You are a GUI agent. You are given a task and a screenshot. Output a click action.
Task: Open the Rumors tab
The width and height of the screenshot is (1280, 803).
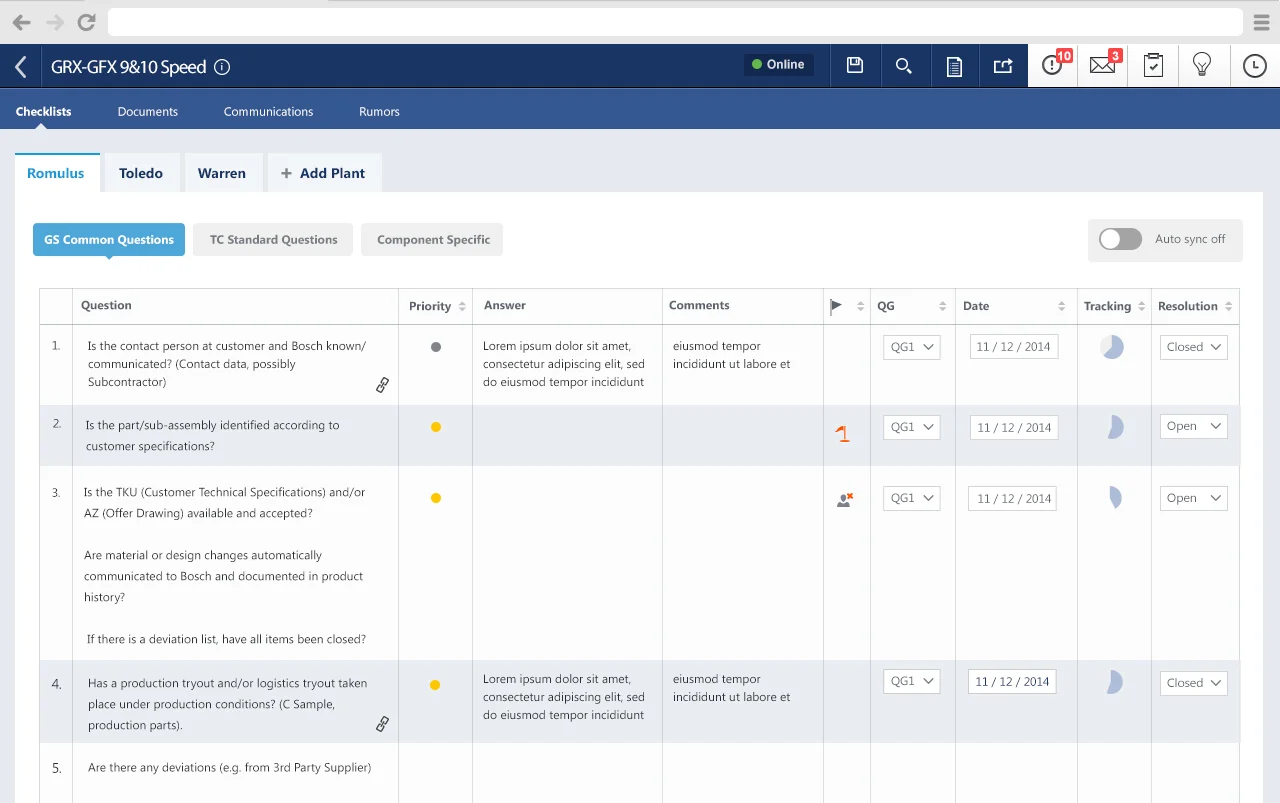coord(379,112)
